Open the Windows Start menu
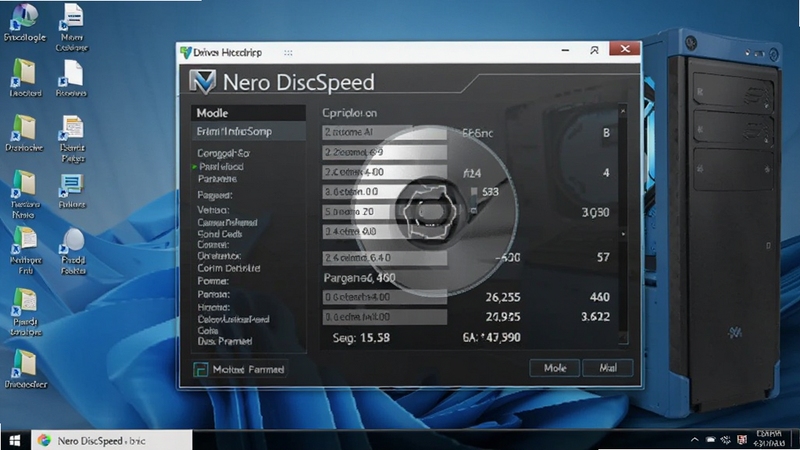Viewport: 800px width, 450px height. pyautogui.click(x=15, y=440)
